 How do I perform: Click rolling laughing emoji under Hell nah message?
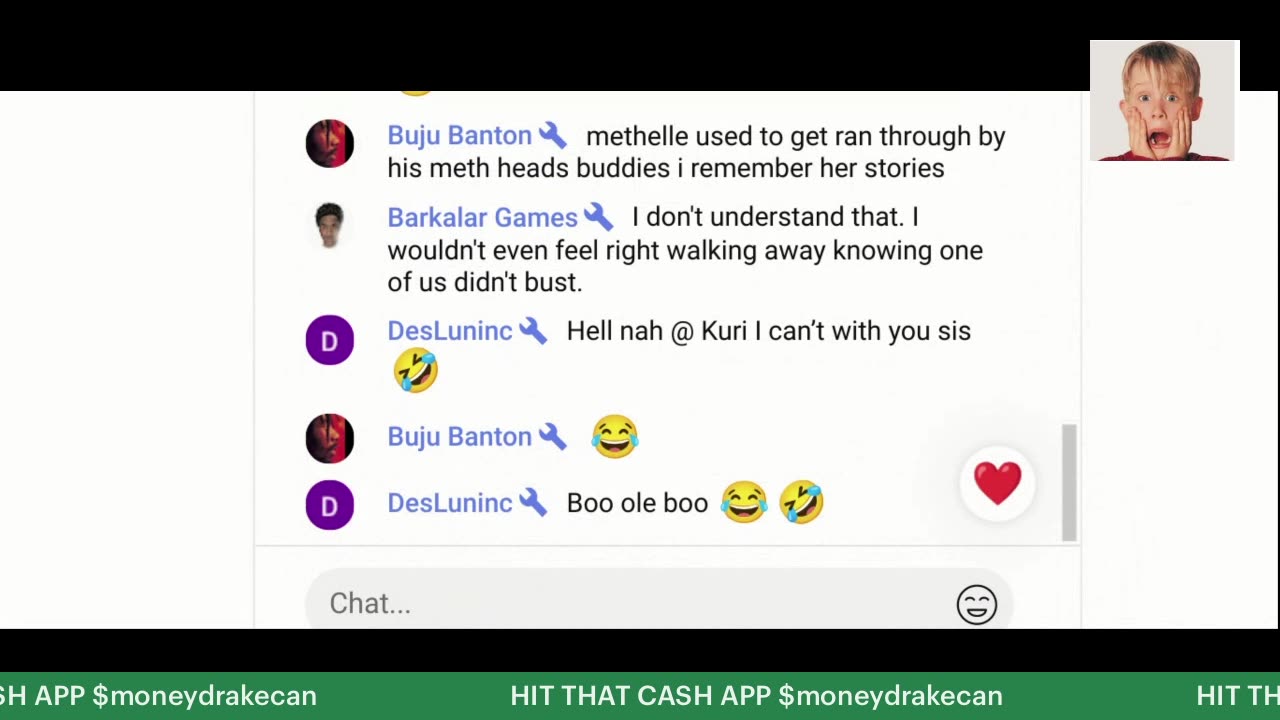[x=416, y=370]
